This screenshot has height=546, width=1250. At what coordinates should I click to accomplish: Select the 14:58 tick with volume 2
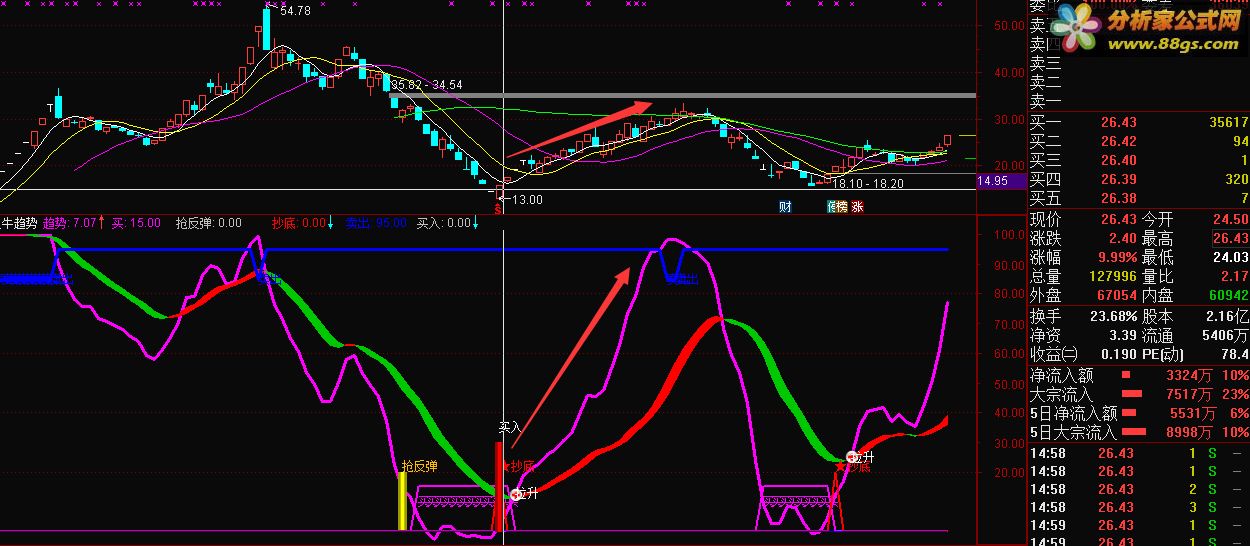(1139, 489)
